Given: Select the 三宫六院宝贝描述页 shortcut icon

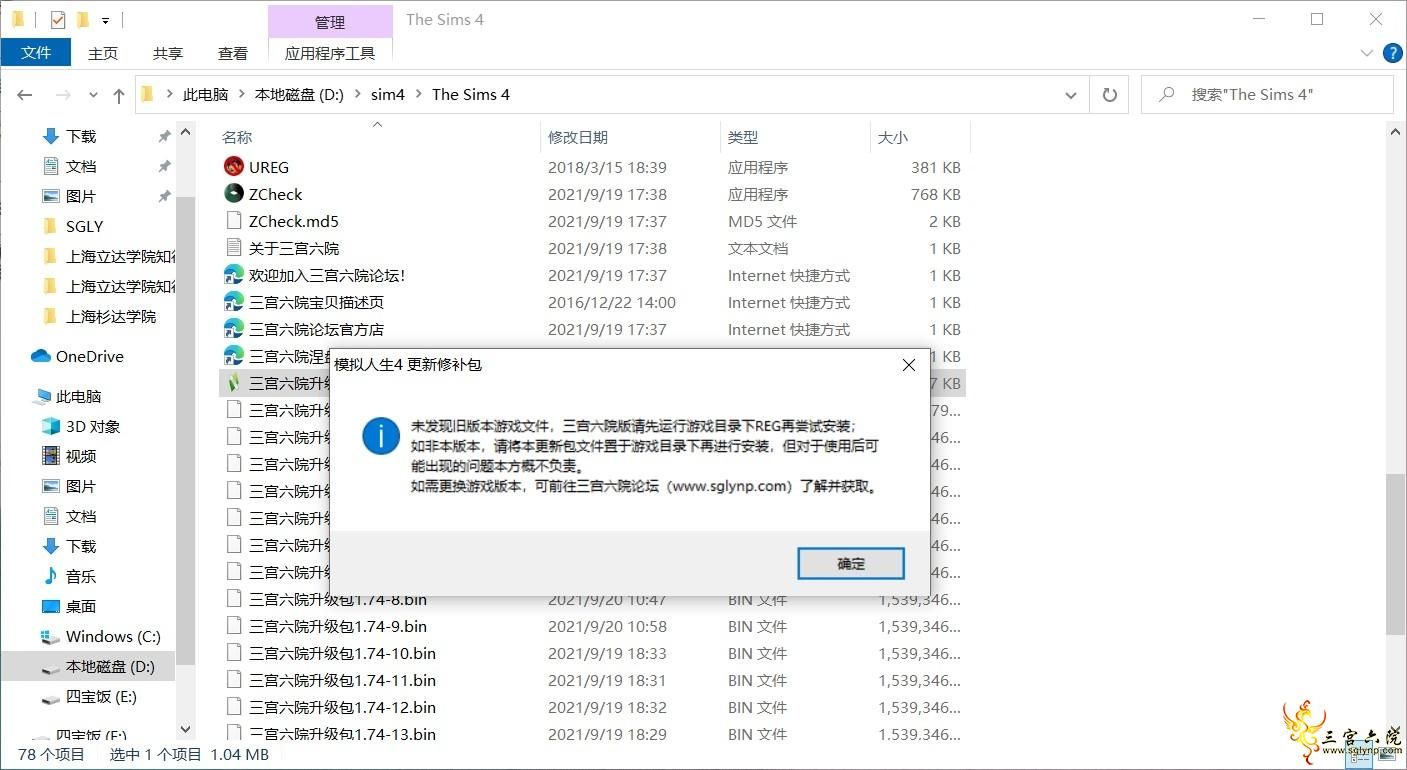Looking at the screenshot, I should pyautogui.click(x=234, y=302).
